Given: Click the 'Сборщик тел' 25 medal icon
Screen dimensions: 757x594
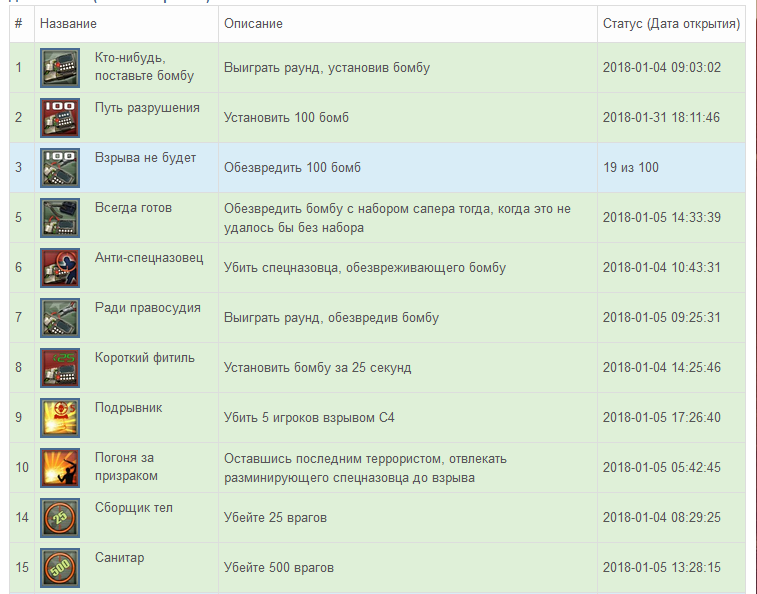Looking at the screenshot, I should (x=60, y=518).
